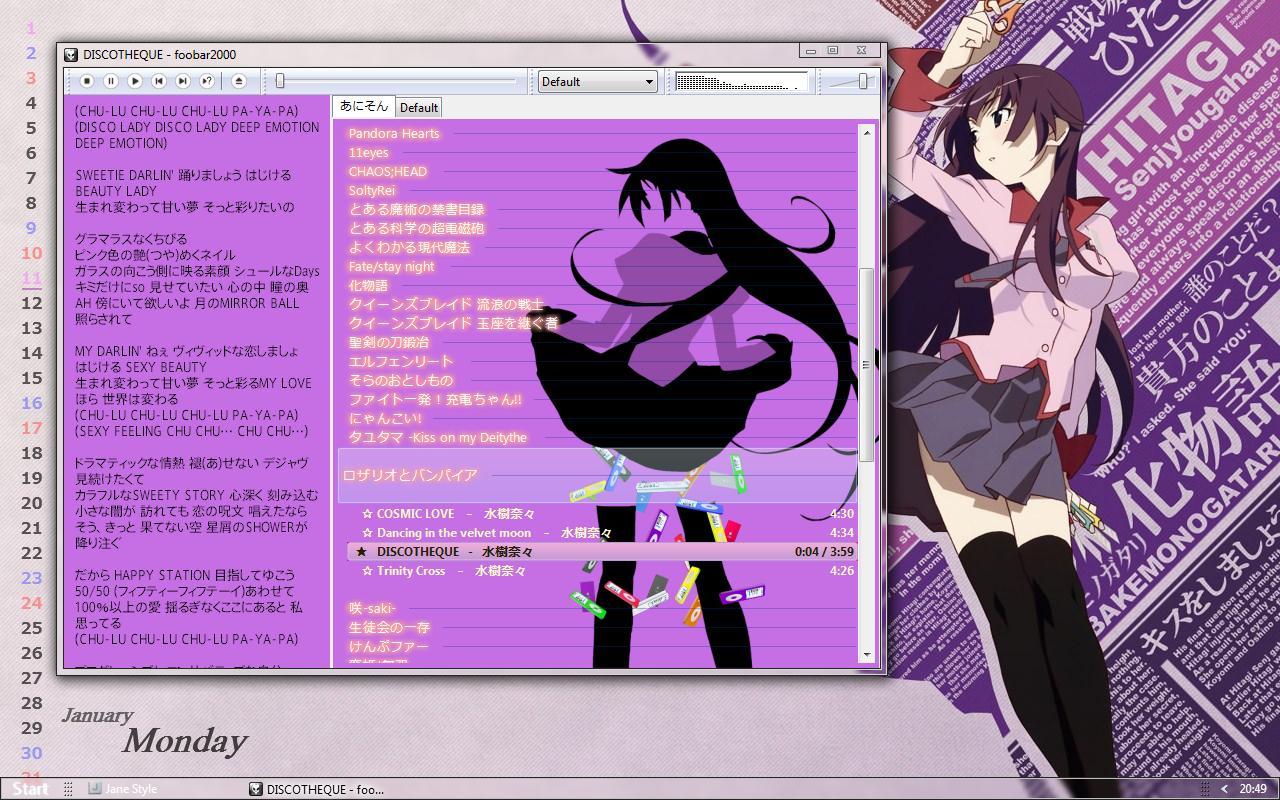1280x800 pixels.
Task: Select the 化物語 group in the playlist
Action: (368, 285)
